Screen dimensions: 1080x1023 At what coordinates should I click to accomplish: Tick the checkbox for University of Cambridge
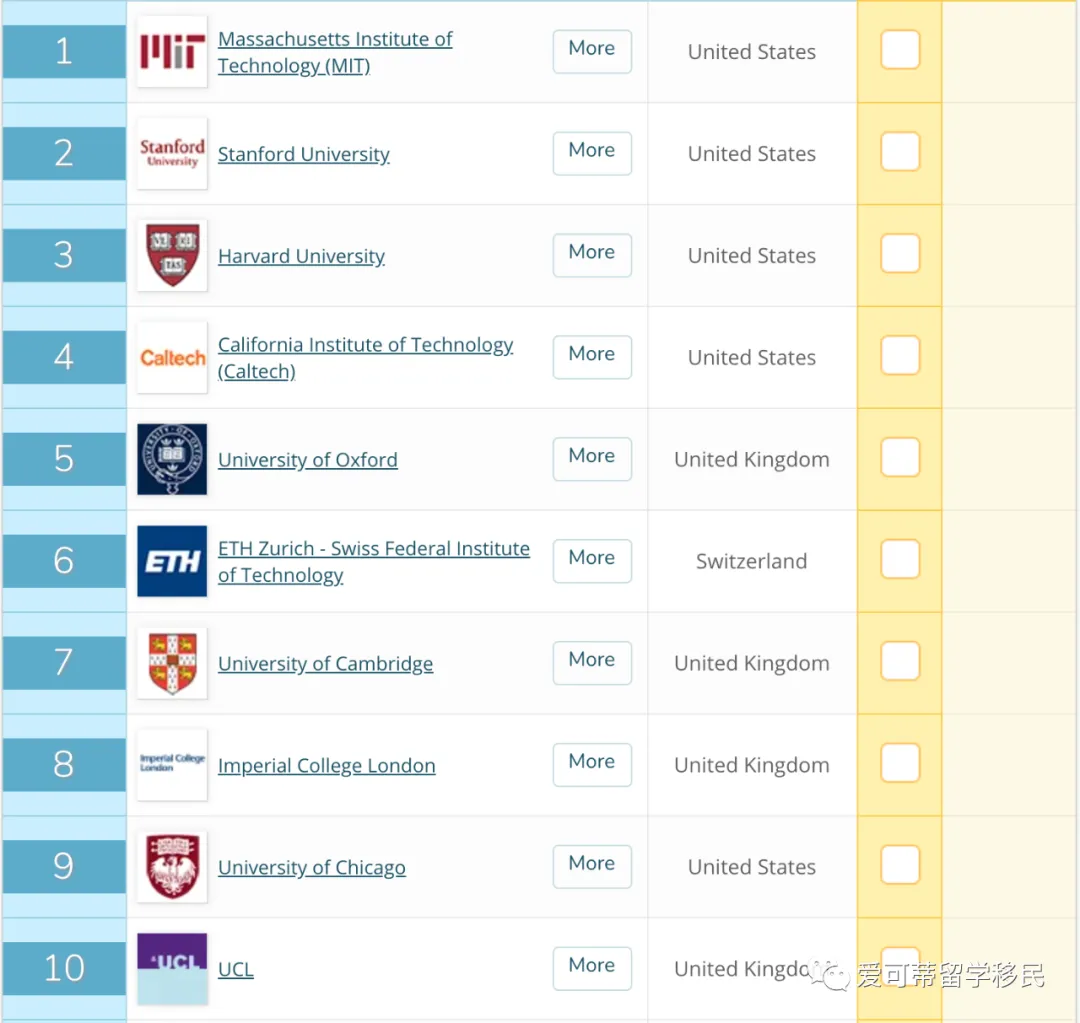click(x=900, y=661)
